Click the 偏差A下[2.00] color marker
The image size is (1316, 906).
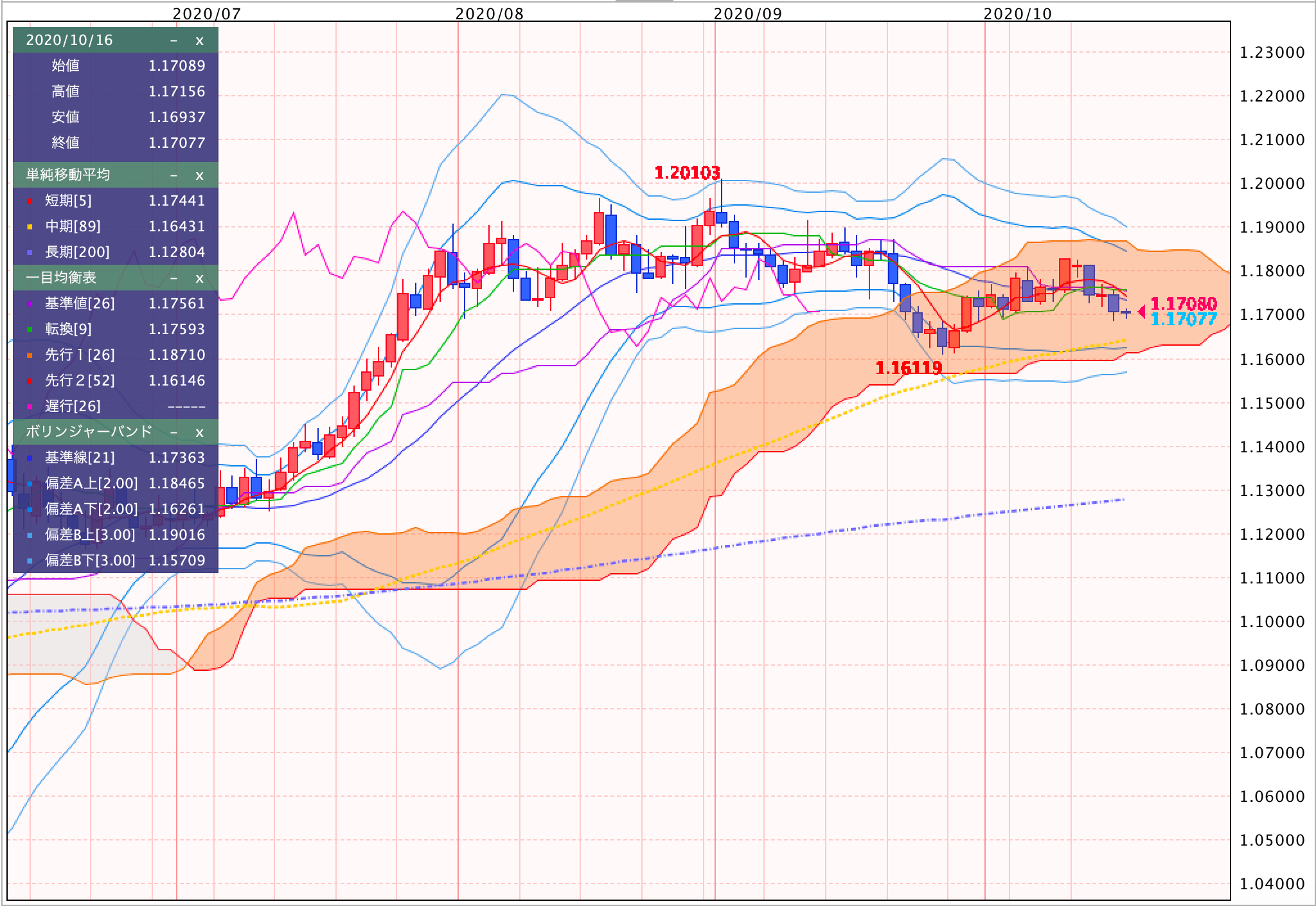[30, 510]
